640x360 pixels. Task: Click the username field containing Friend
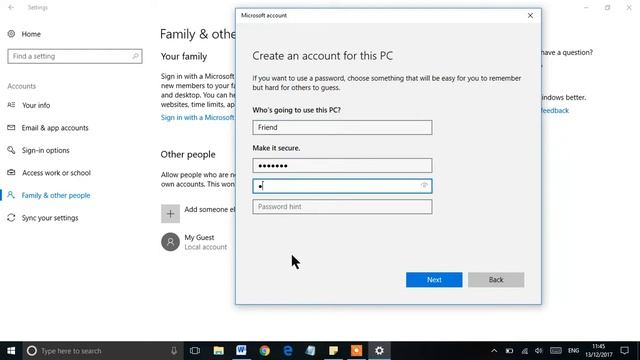point(342,127)
